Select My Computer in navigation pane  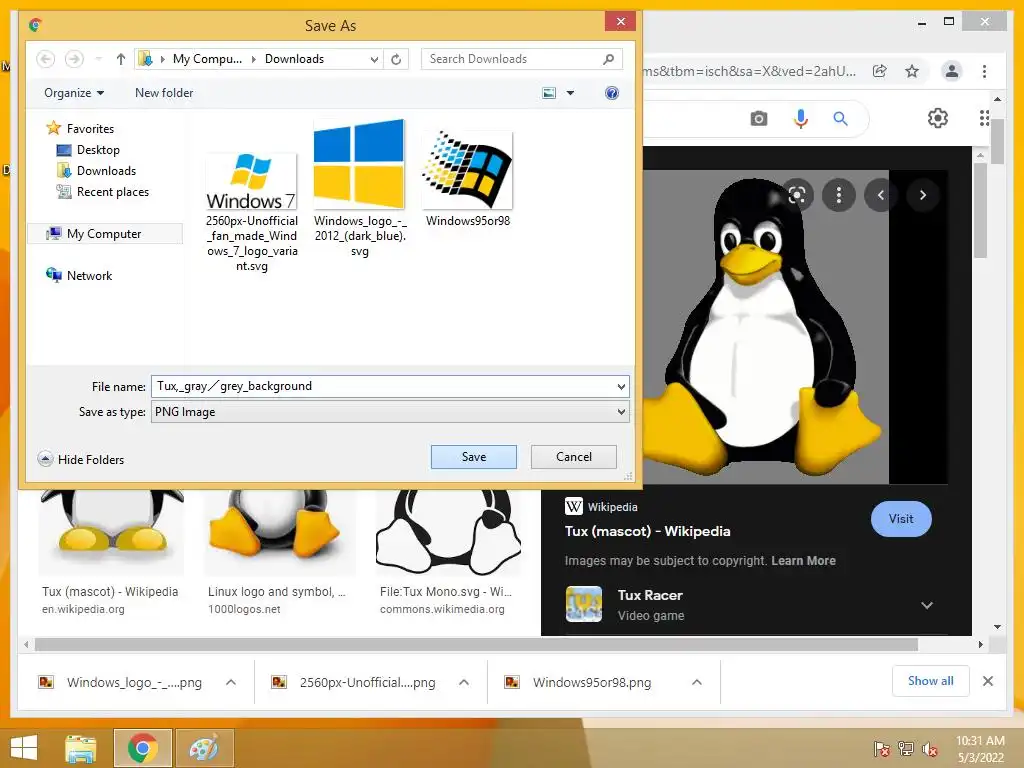[104, 234]
